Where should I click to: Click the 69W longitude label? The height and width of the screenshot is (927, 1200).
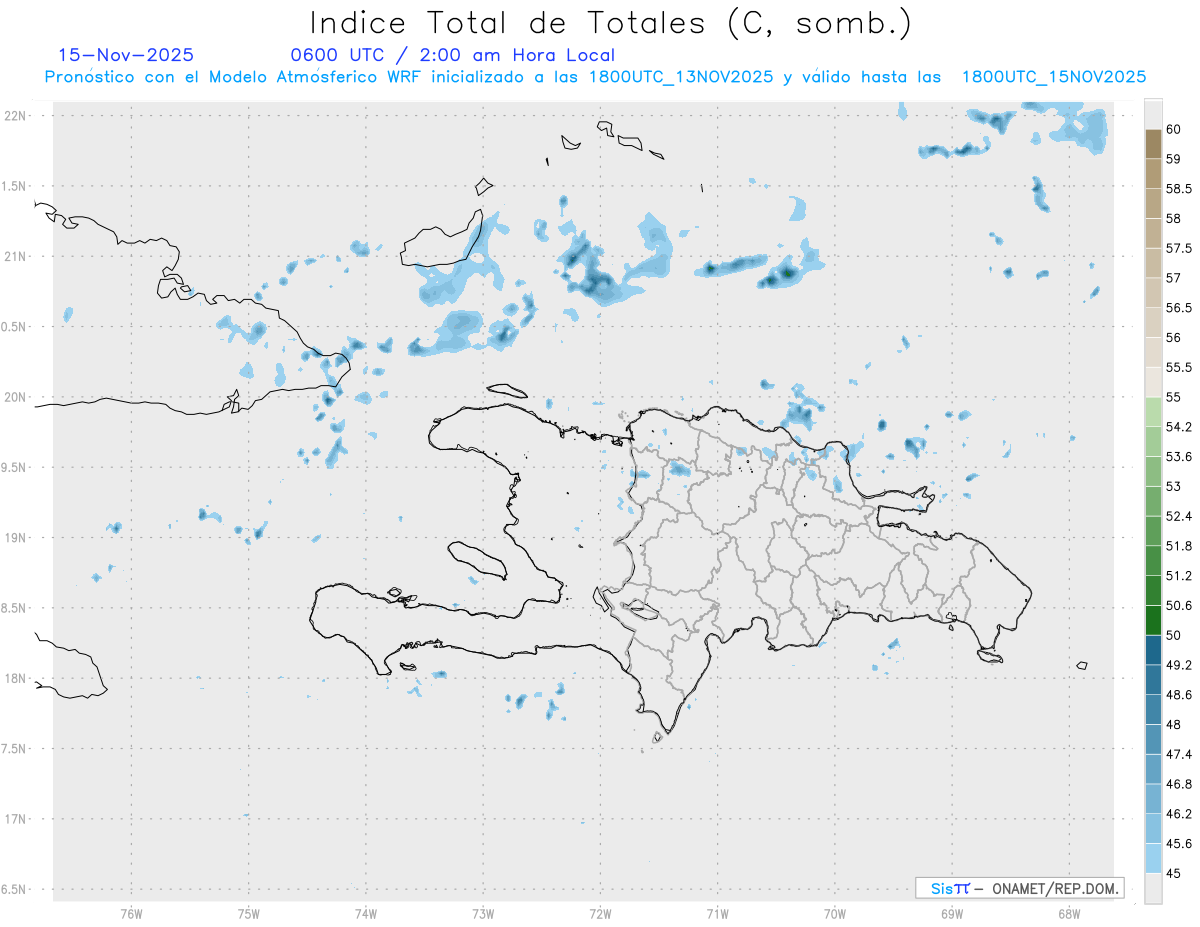[952, 914]
